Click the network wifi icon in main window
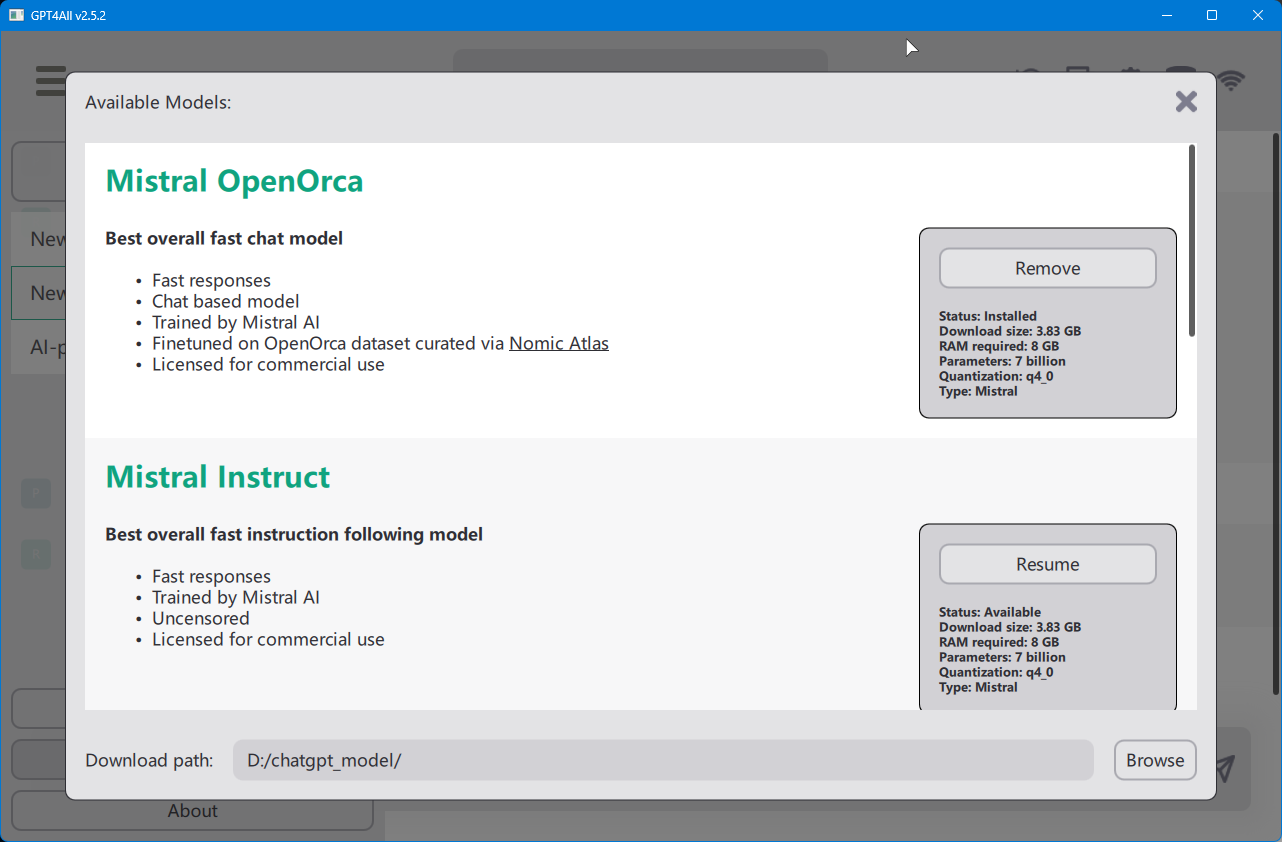 click(1231, 81)
